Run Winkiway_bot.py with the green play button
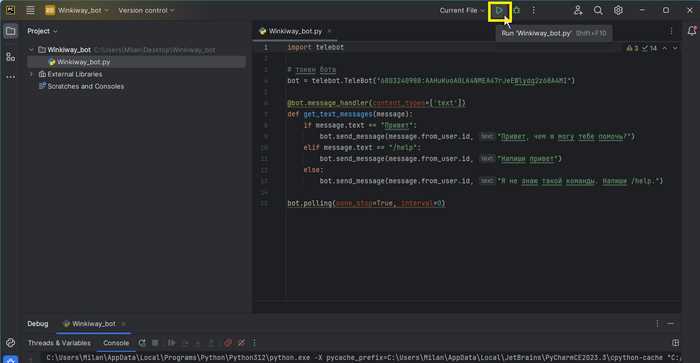This screenshot has height=363, width=700. coord(499,10)
